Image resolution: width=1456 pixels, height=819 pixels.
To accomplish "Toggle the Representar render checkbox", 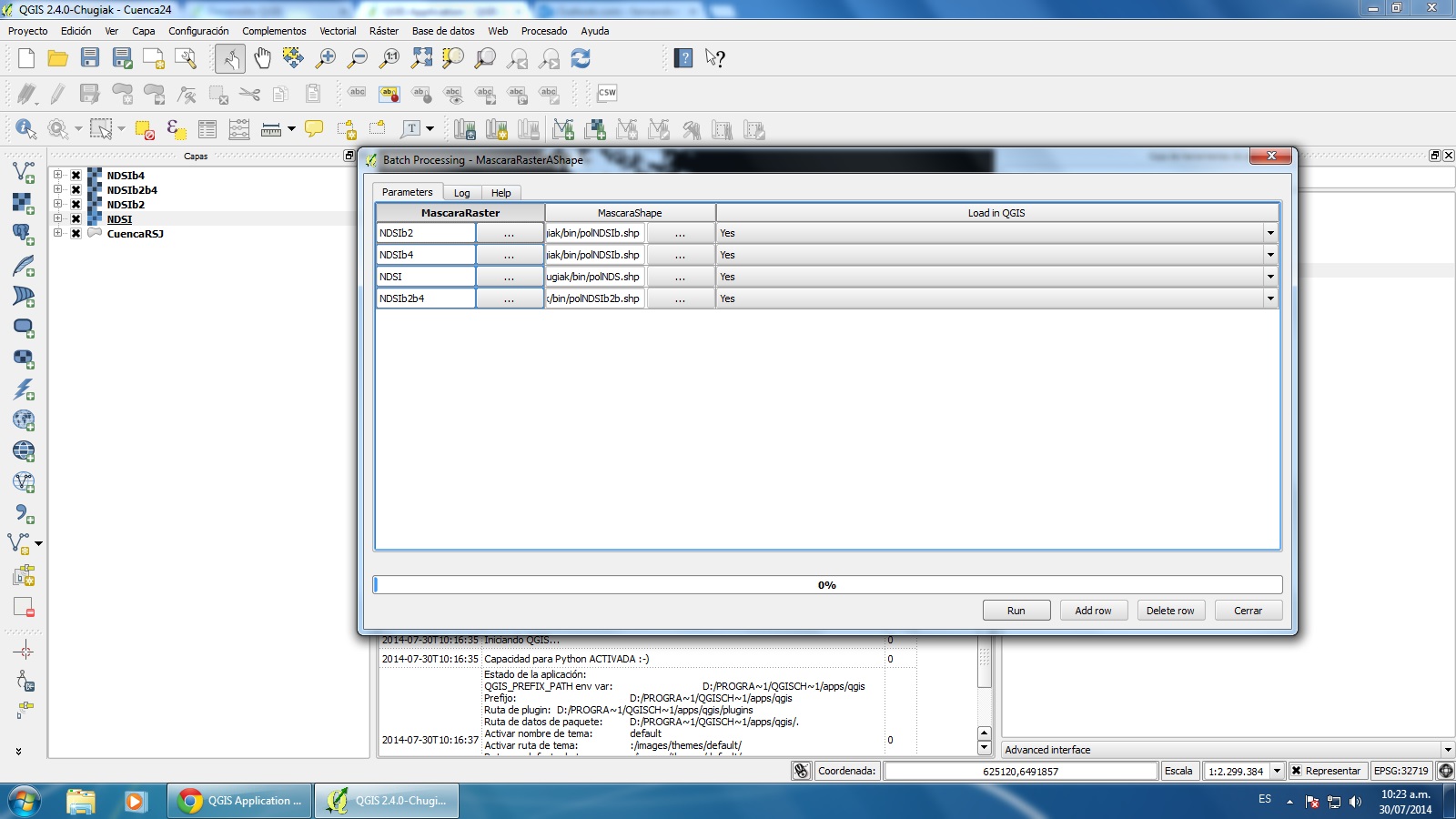I will pos(1297,771).
